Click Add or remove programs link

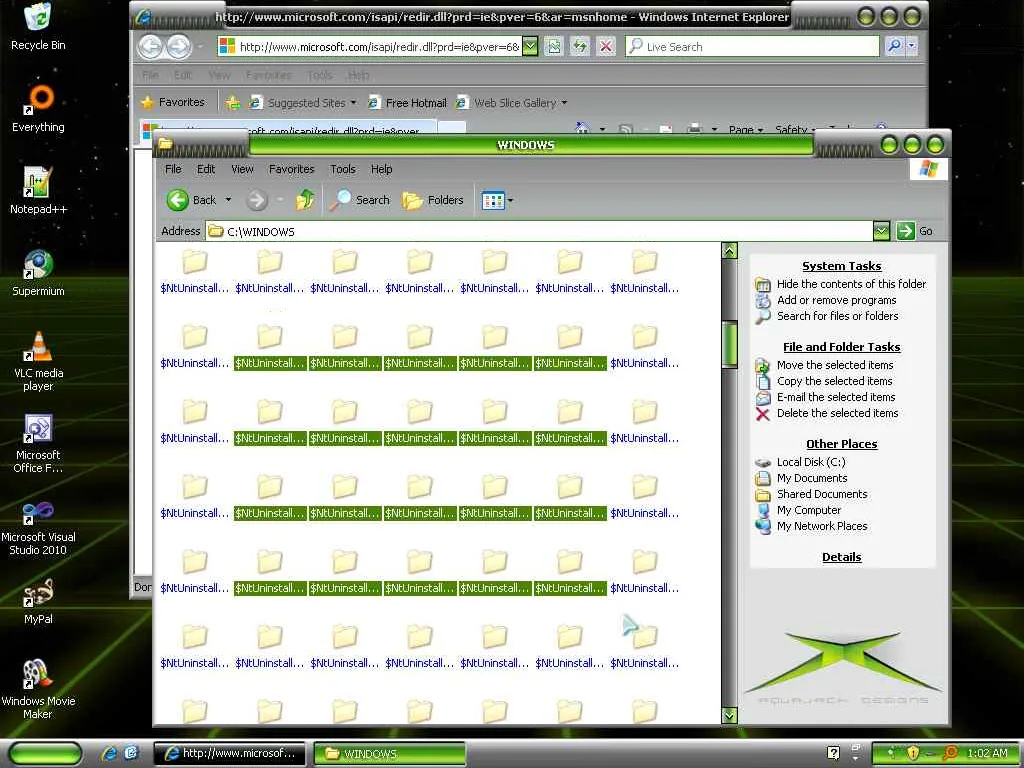836,300
